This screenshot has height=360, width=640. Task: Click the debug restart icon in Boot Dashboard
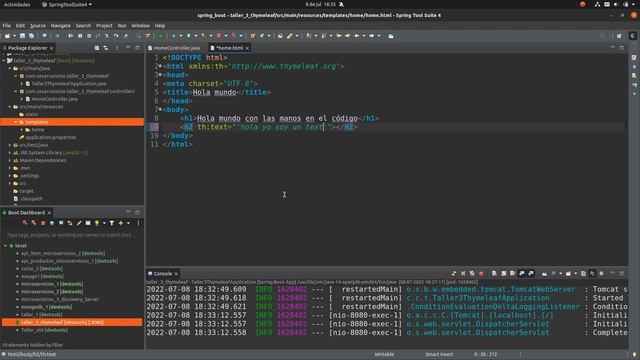point(34,223)
